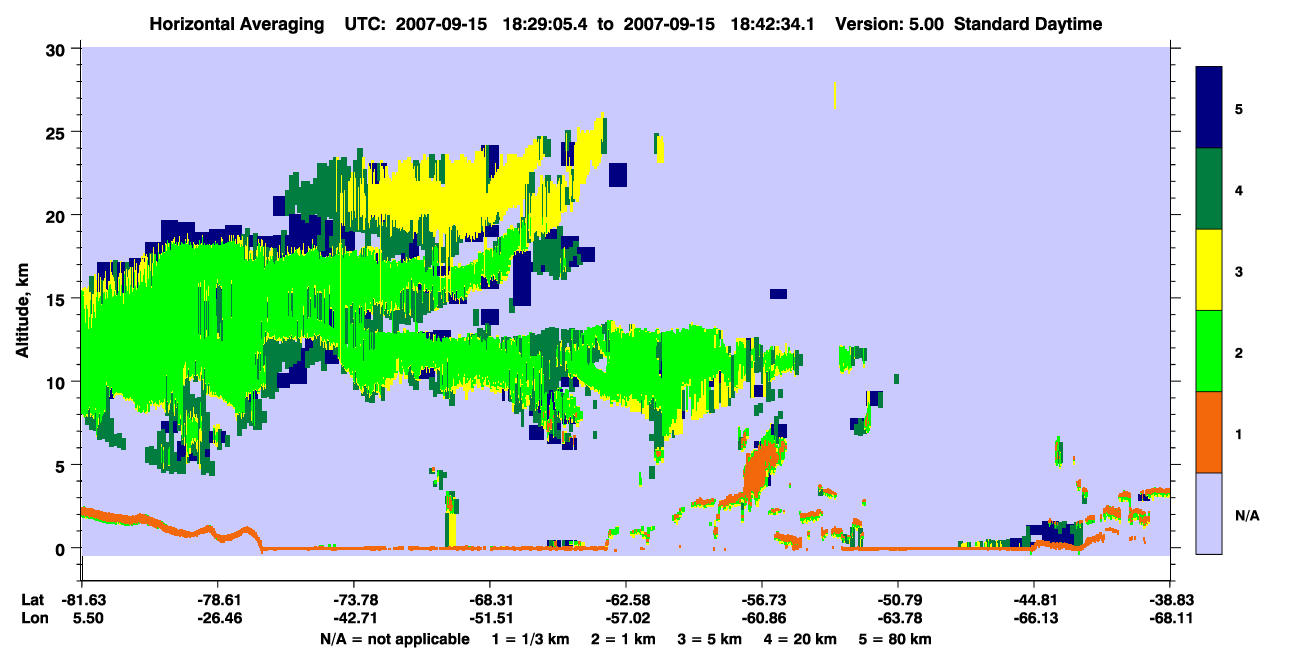Click the longitude value -68.11
This screenshot has height=667, width=1300.
[x=1170, y=619]
